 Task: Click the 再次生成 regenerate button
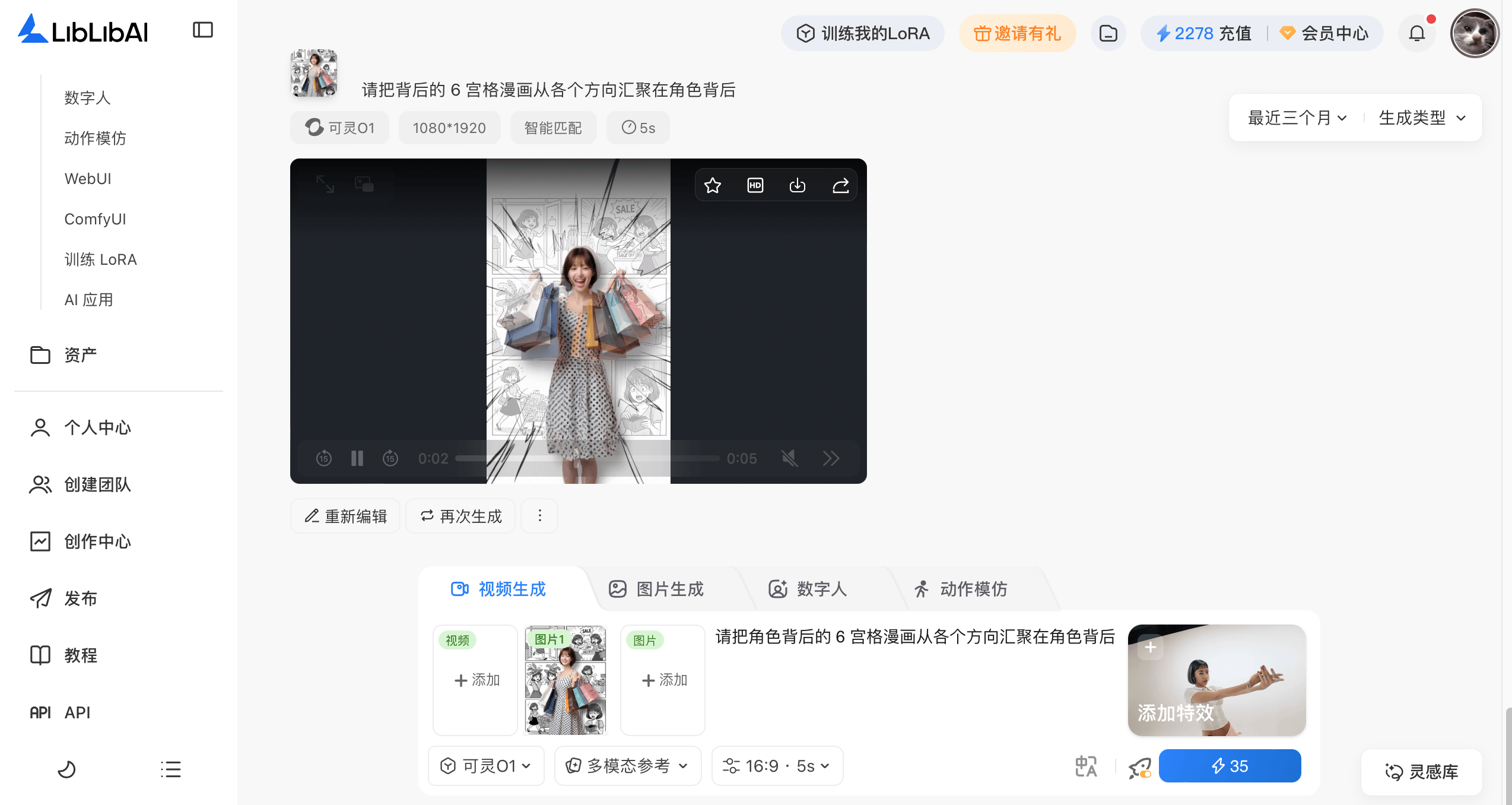[x=460, y=515]
